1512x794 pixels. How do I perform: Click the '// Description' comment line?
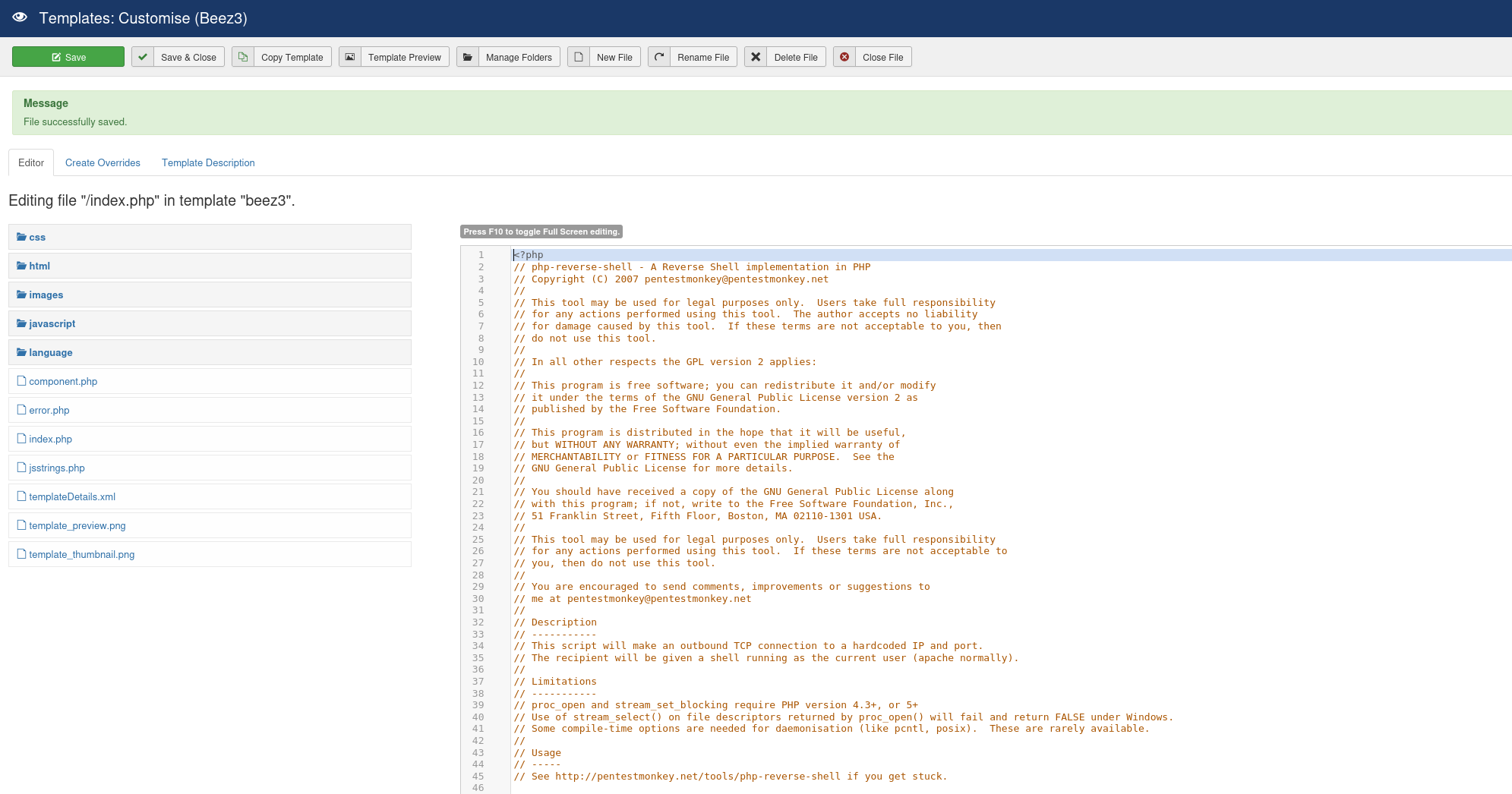click(555, 622)
